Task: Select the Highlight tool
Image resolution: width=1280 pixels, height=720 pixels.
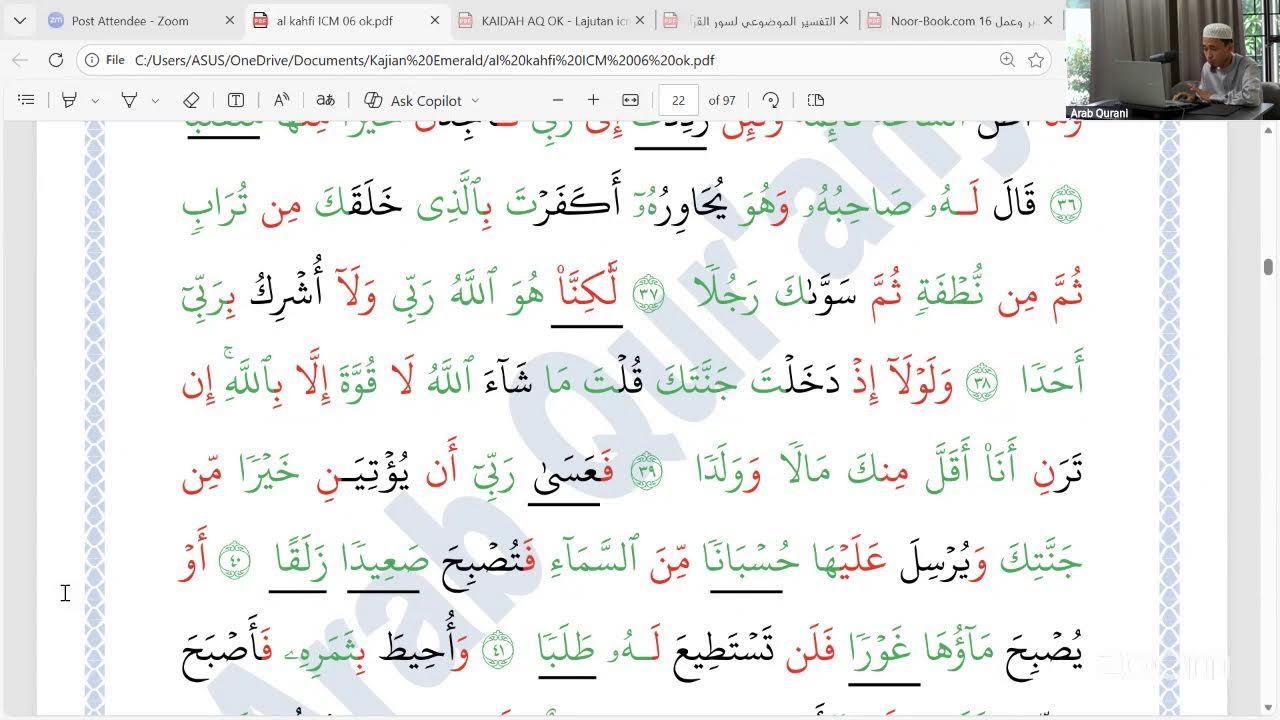Action: 69,100
